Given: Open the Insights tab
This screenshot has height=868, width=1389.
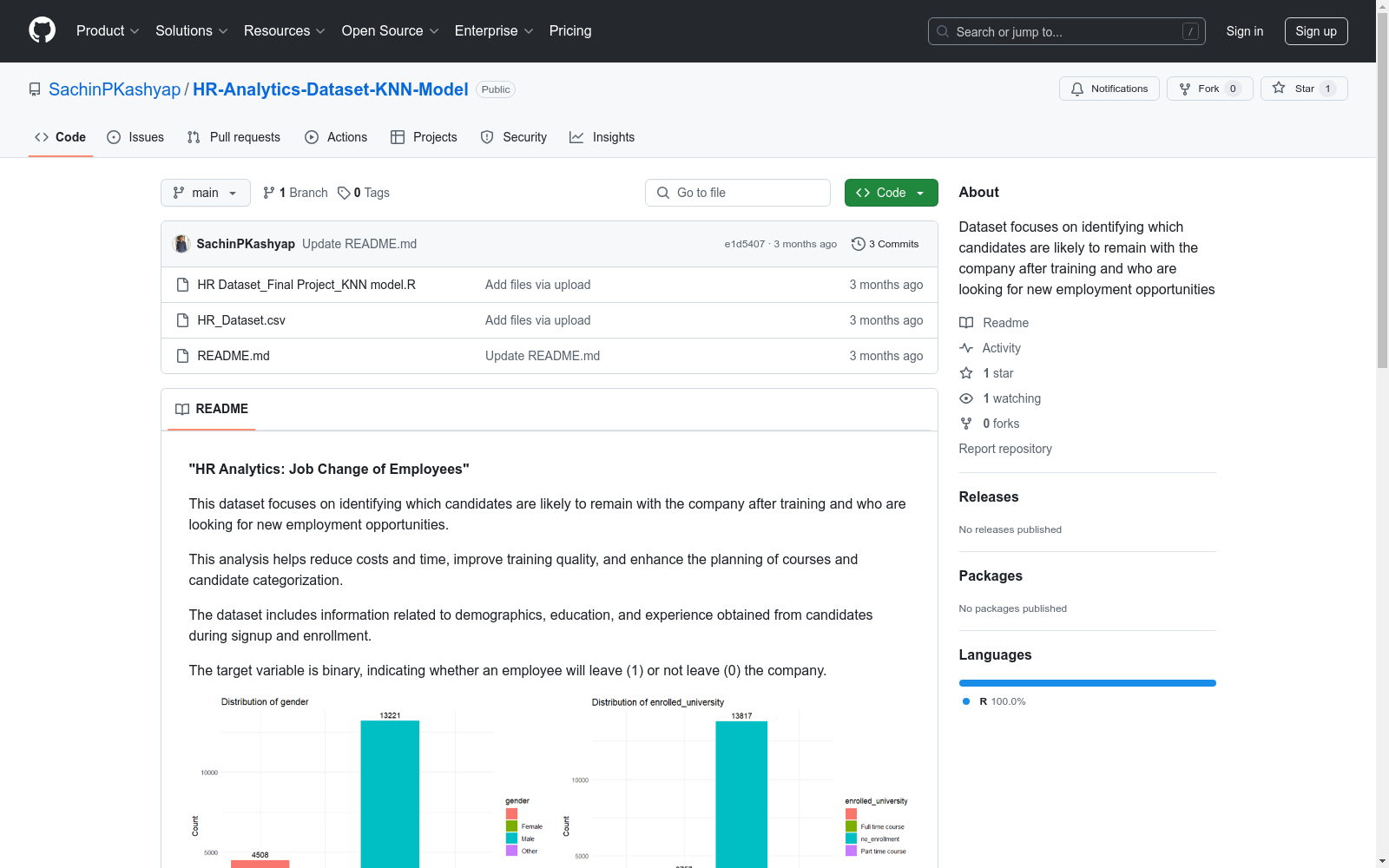Looking at the screenshot, I should click(x=602, y=137).
